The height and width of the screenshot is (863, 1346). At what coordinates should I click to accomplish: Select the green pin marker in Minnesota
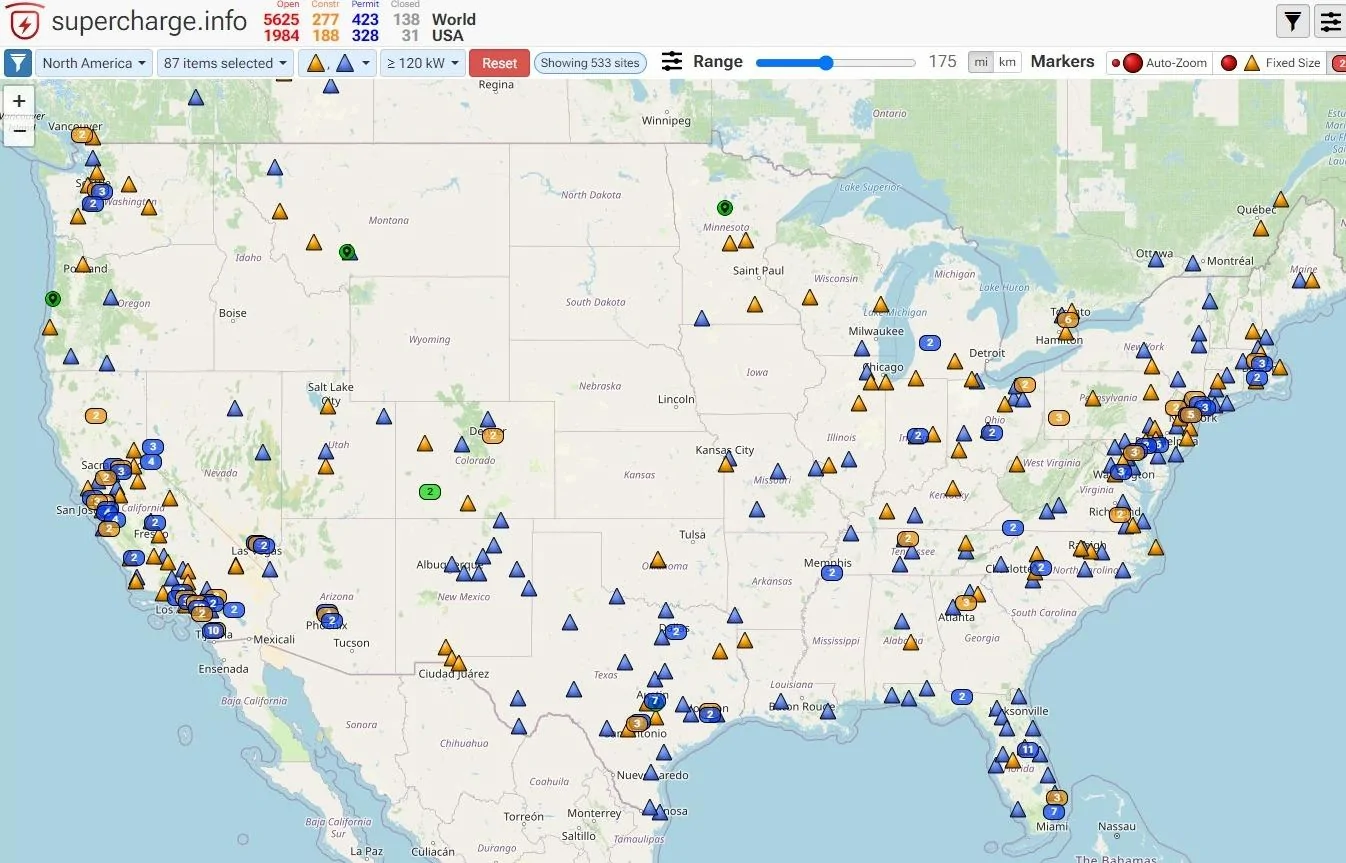click(x=725, y=208)
